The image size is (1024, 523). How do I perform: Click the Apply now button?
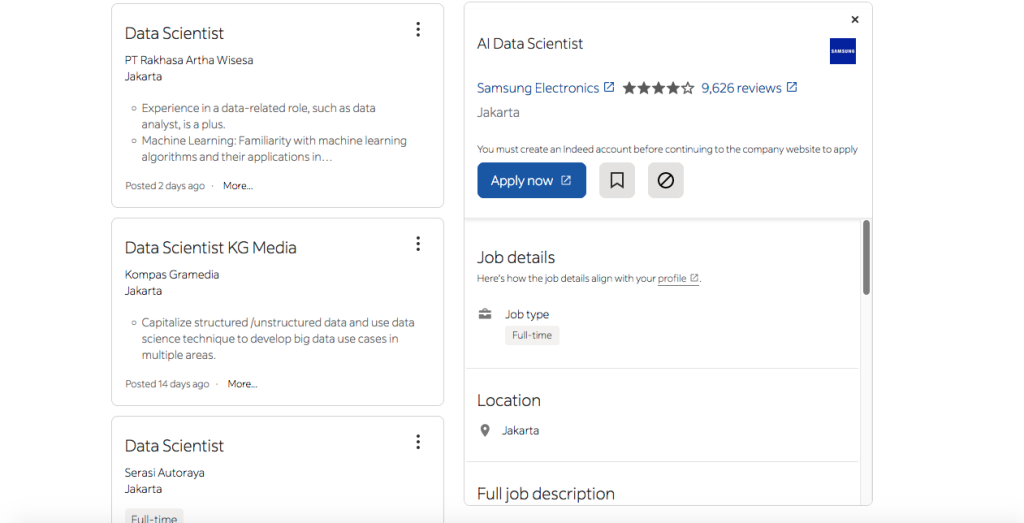tap(532, 180)
